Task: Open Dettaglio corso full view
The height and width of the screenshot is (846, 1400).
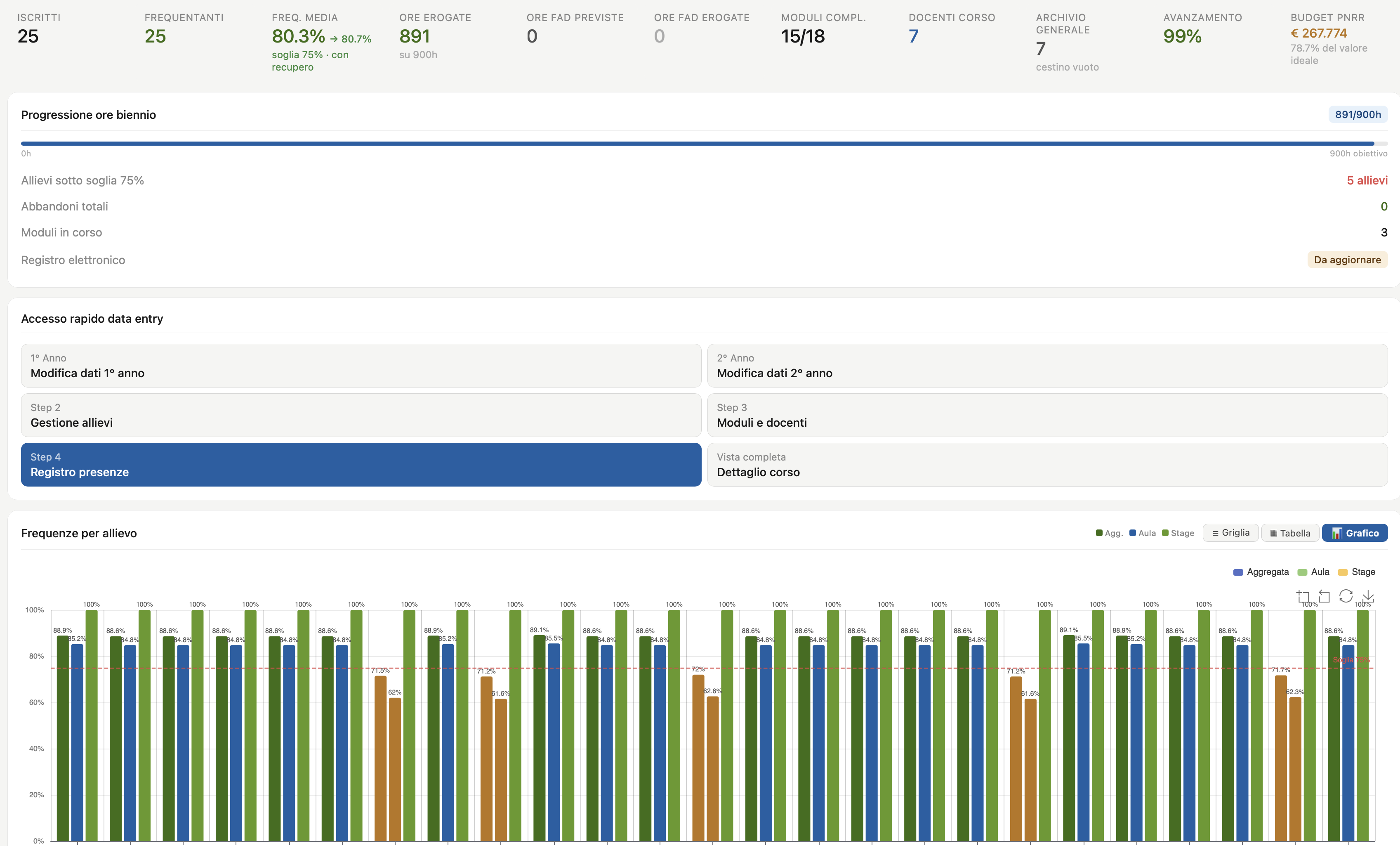Action: [x=1047, y=465]
